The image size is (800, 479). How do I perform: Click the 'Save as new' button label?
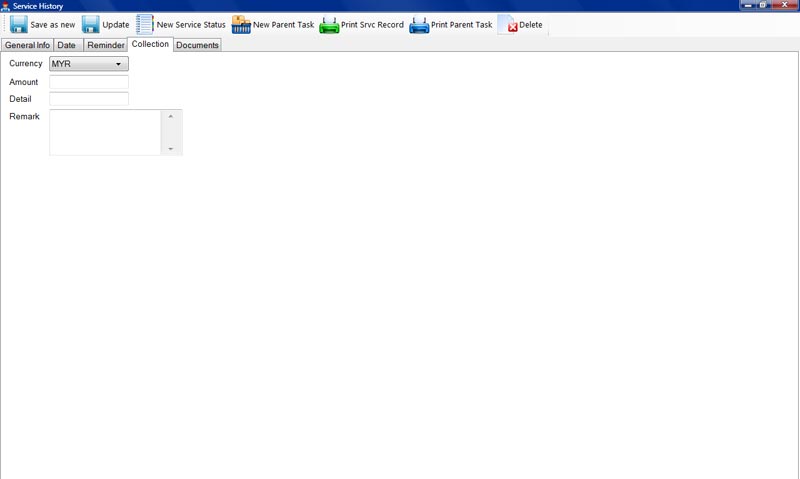coord(53,25)
